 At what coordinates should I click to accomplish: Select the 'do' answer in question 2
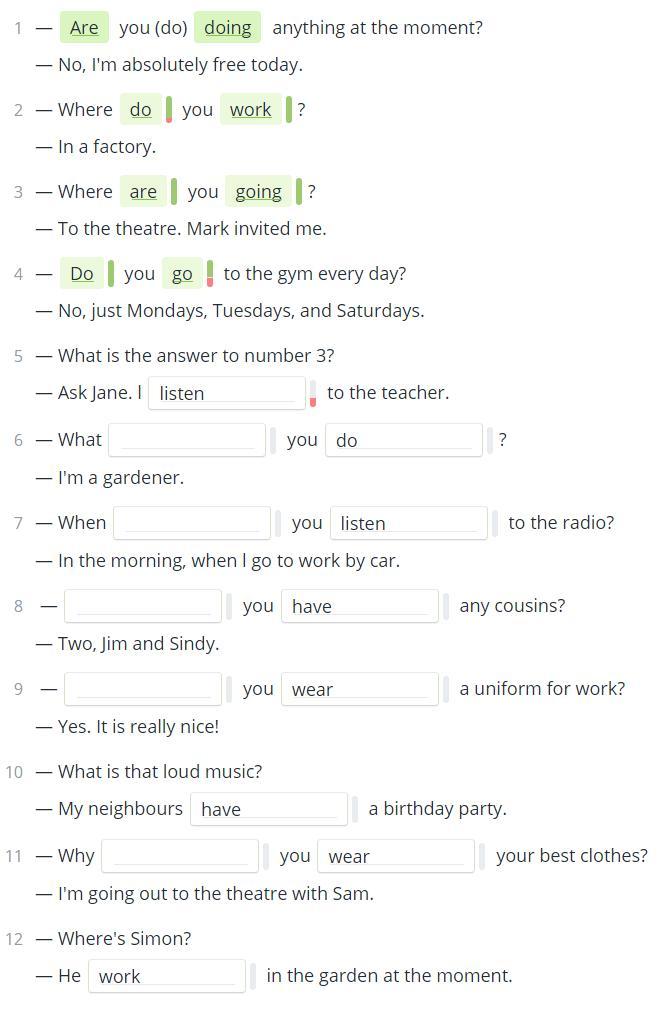[x=140, y=109]
